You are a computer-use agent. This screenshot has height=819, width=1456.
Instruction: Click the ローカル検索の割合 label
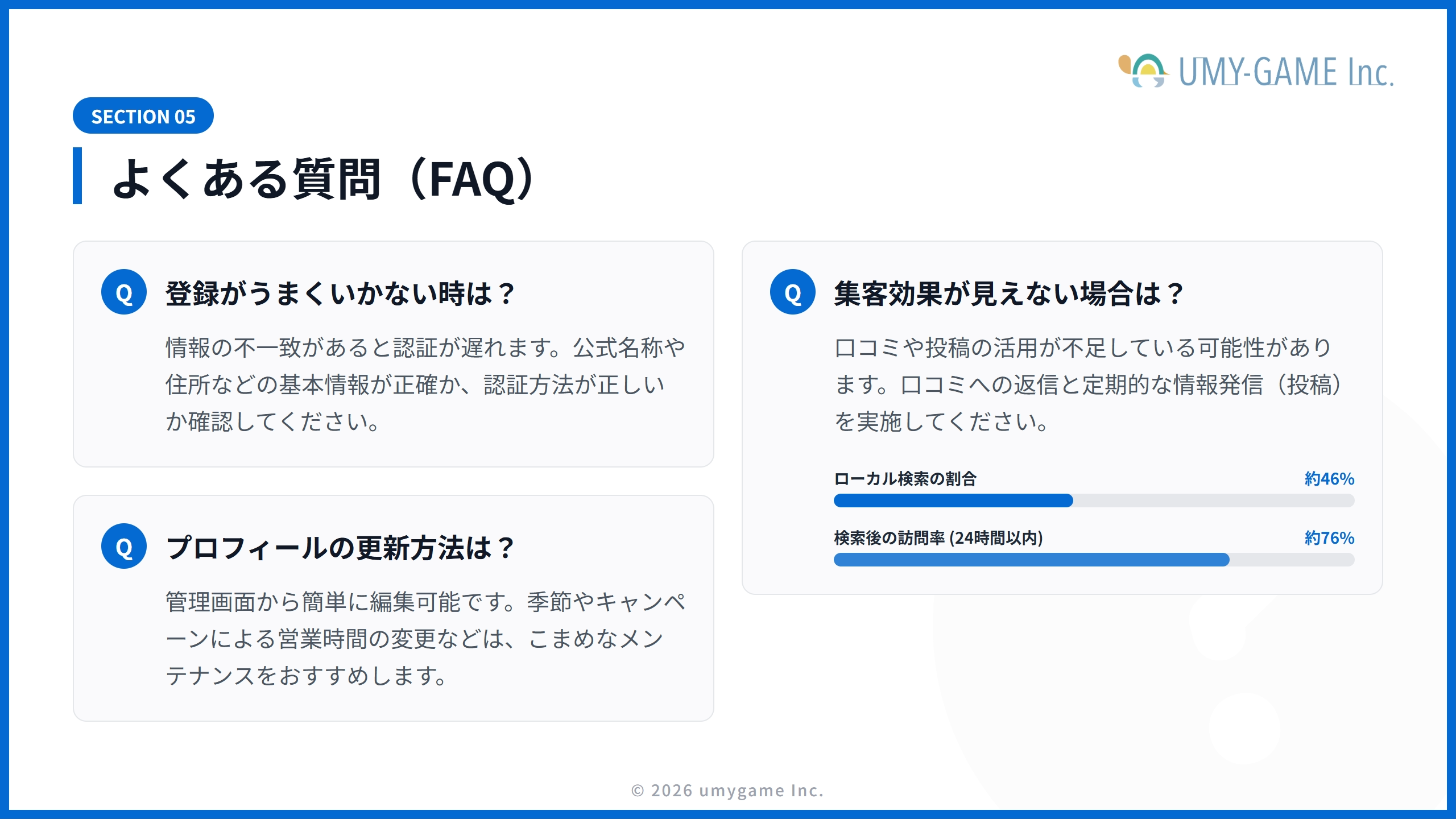point(905,479)
